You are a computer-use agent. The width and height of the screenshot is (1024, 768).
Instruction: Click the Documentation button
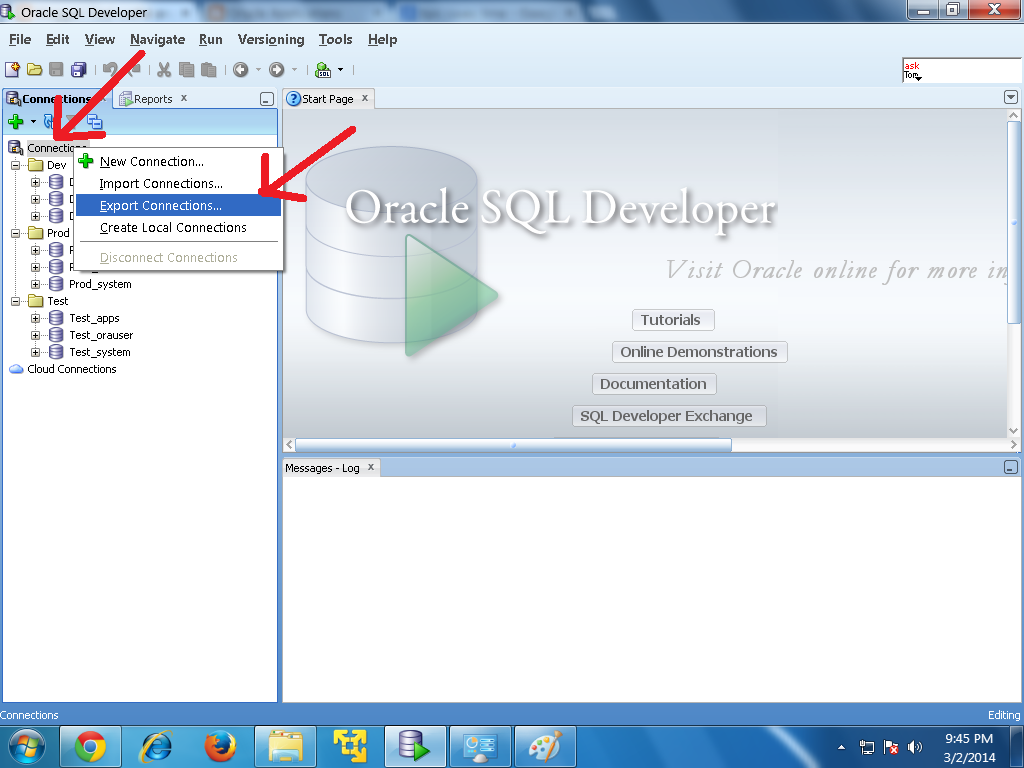tap(654, 384)
